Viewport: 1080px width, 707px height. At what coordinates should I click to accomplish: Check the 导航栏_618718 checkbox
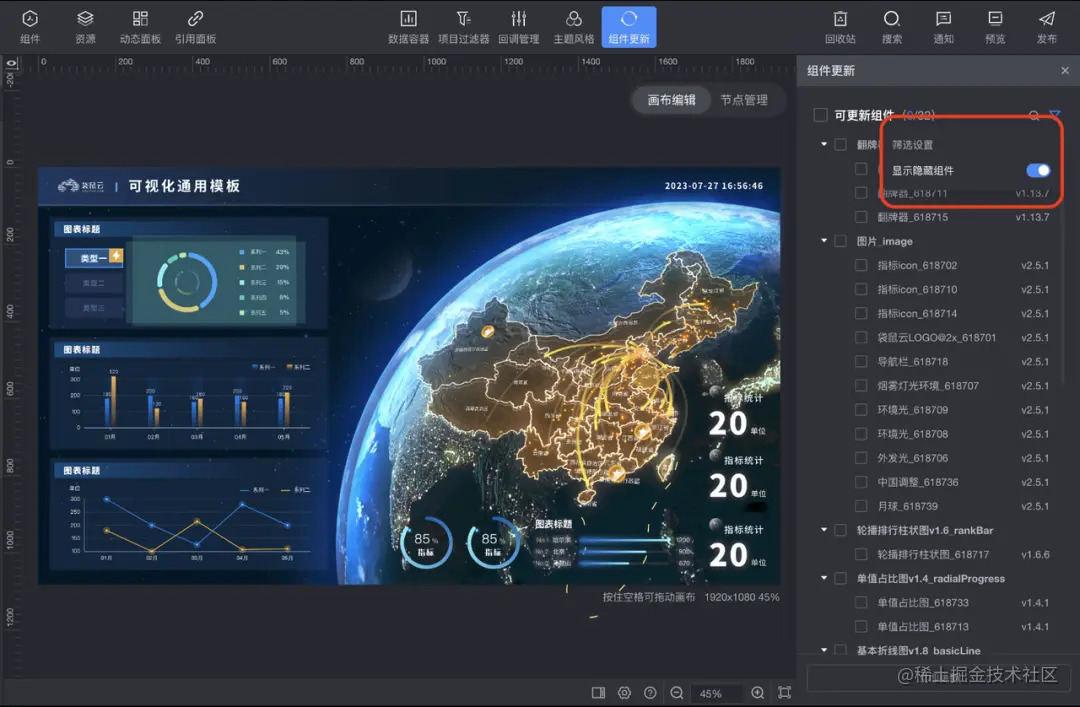click(861, 362)
